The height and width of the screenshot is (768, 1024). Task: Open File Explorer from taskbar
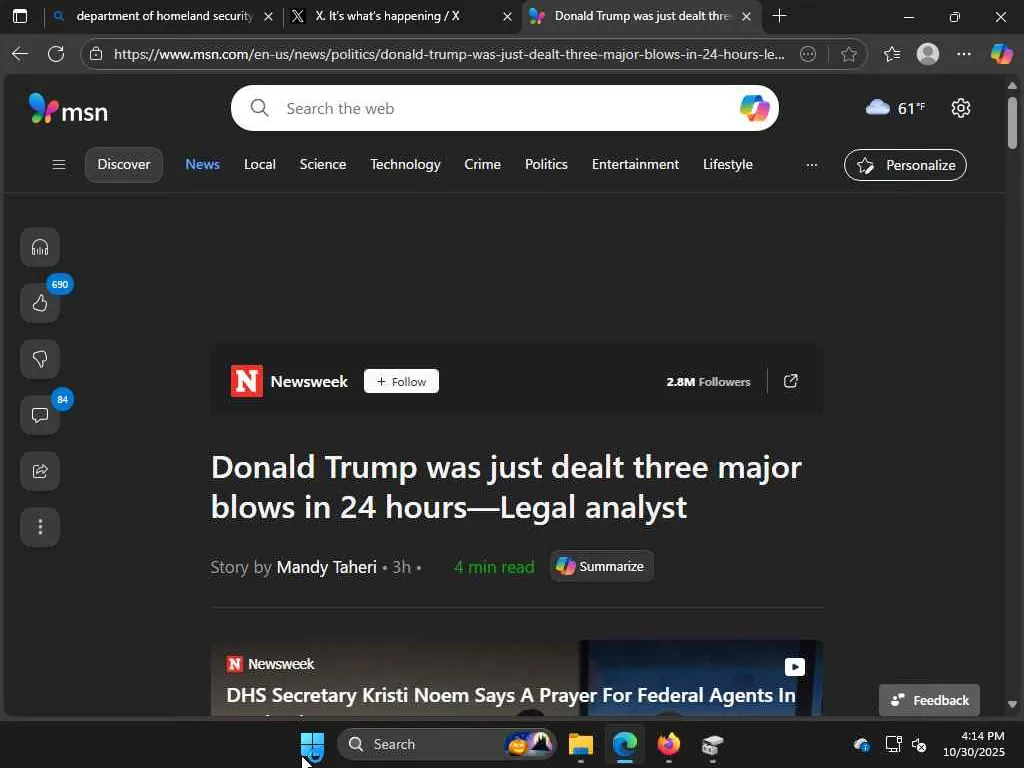pos(581,744)
